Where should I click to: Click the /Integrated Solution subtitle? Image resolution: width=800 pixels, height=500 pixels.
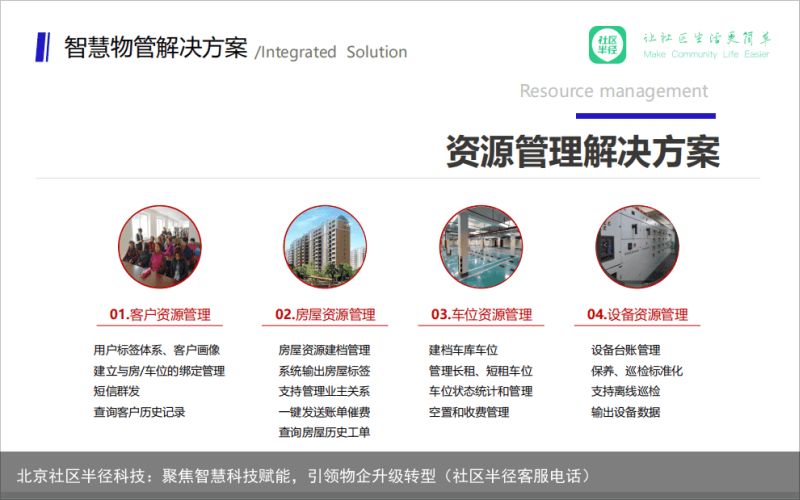tap(331, 52)
